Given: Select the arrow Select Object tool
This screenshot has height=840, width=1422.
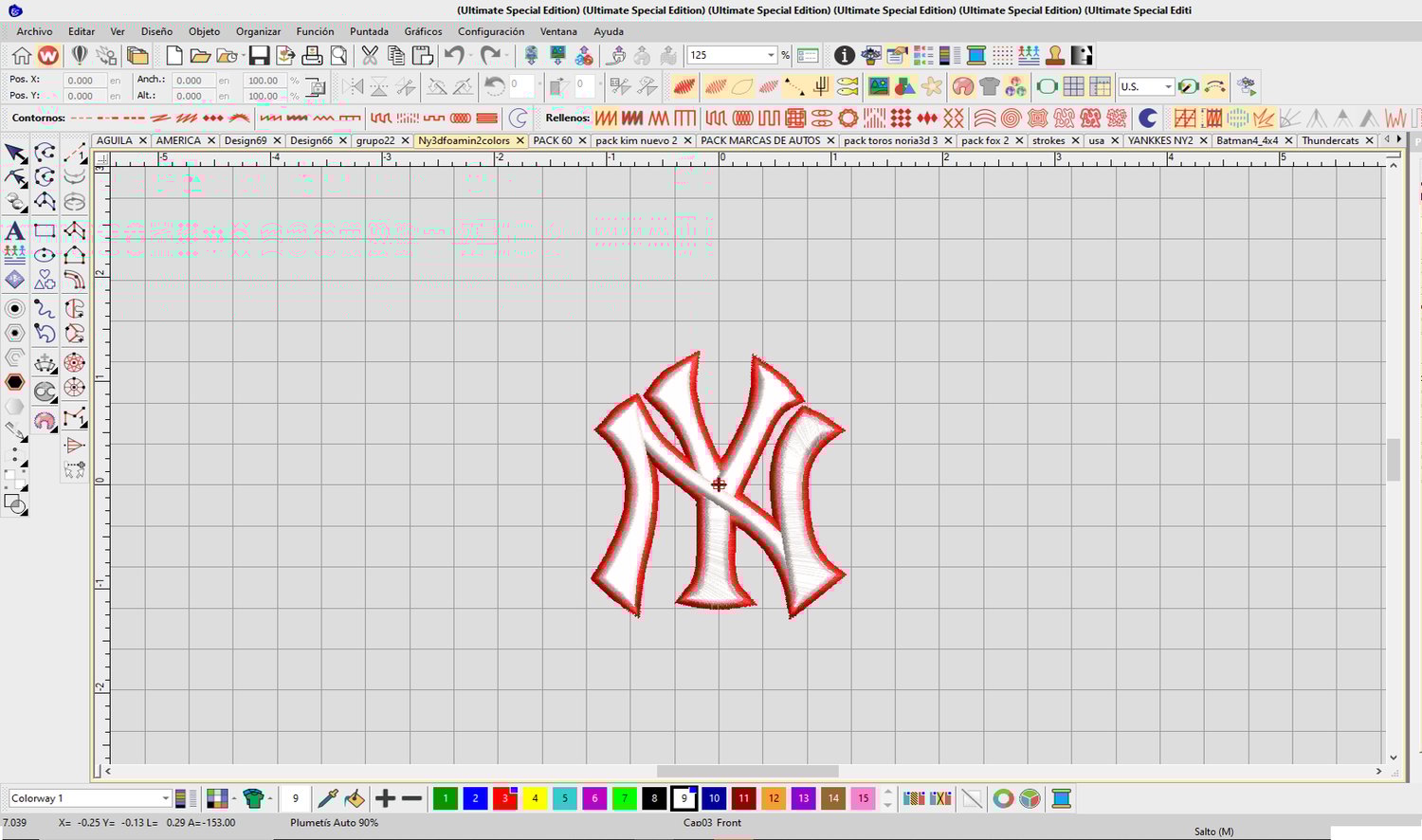Looking at the screenshot, I should pyautogui.click(x=15, y=153).
